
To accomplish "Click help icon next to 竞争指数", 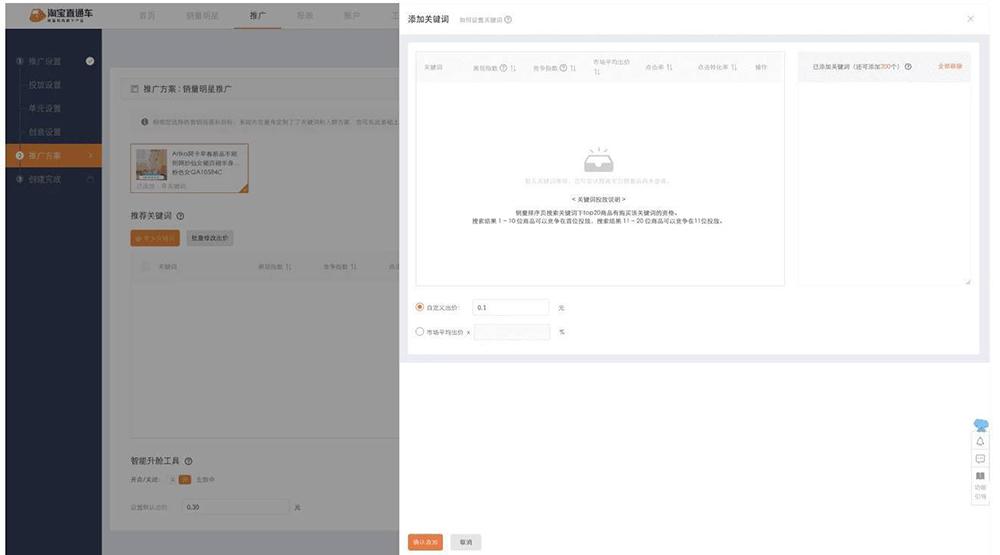I will click(563, 68).
